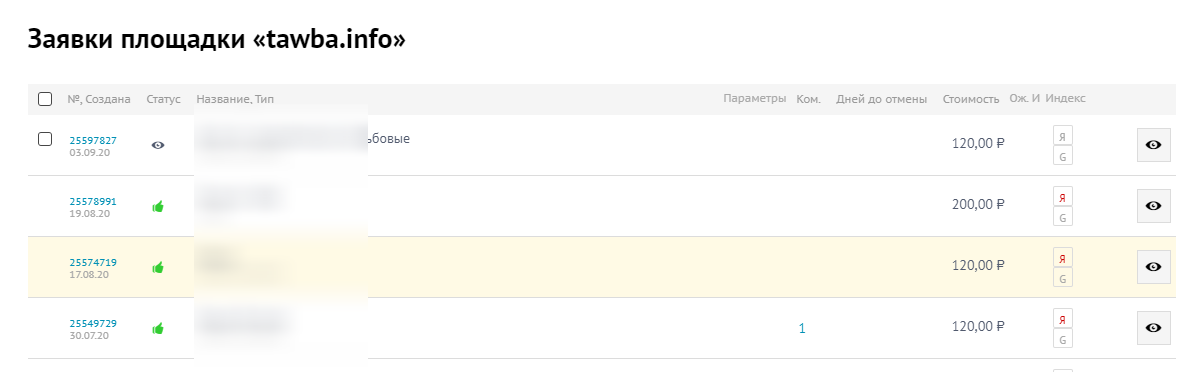Click eye button for order 25578991

click(x=1154, y=206)
